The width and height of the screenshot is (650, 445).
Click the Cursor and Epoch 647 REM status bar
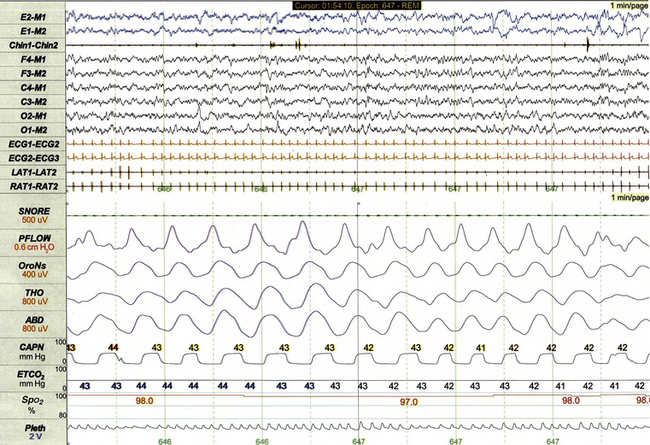click(x=356, y=6)
